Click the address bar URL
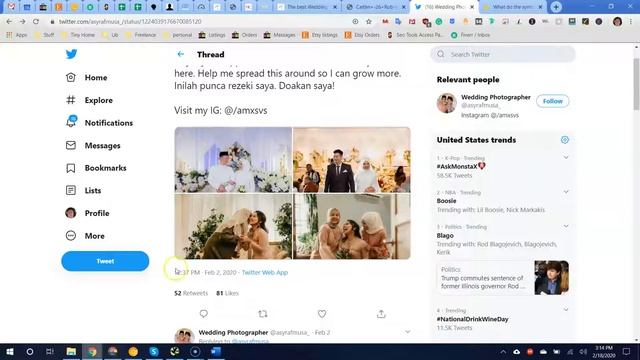 130,22
